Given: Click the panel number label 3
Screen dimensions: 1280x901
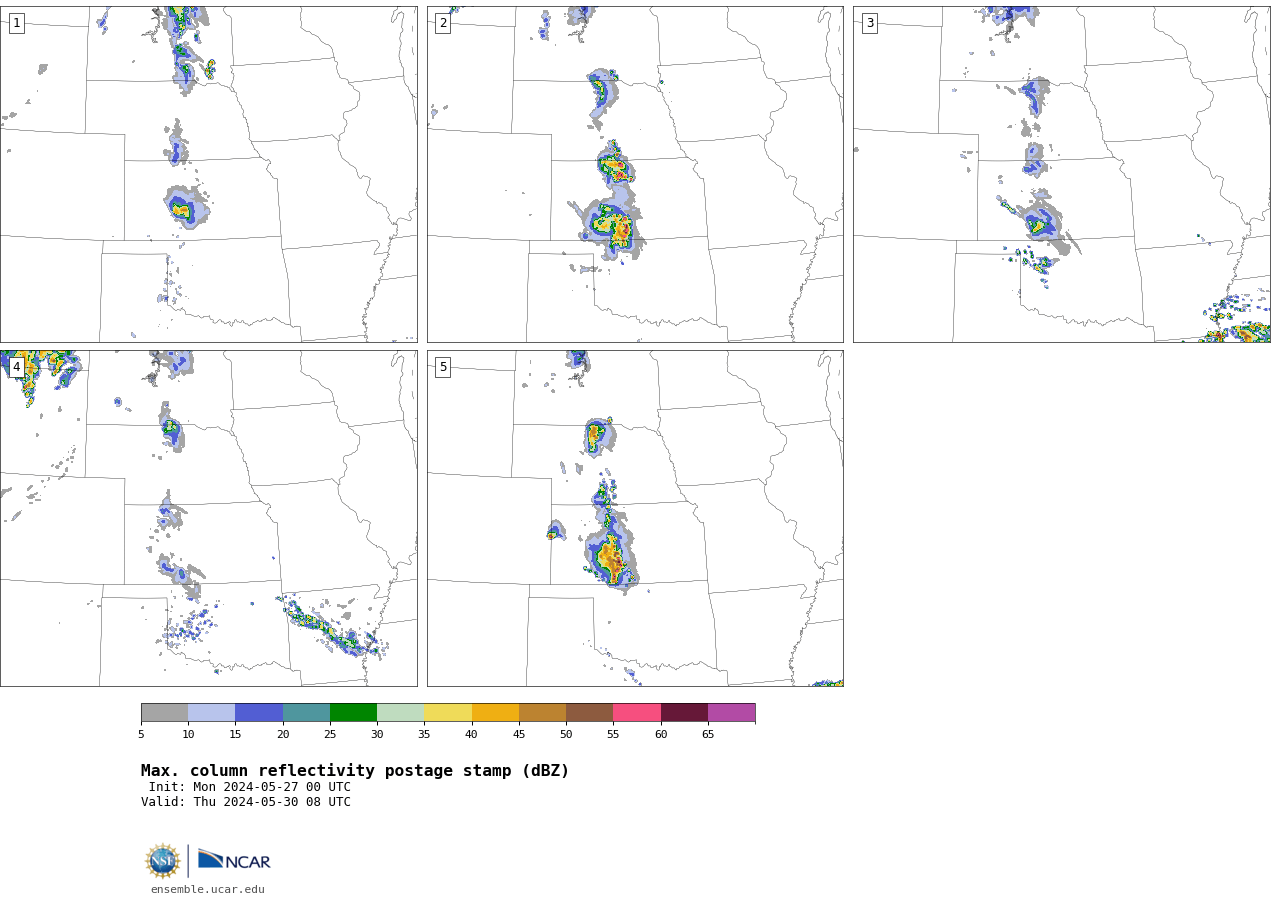Looking at the screenshot, I should (x=869, y=23).
